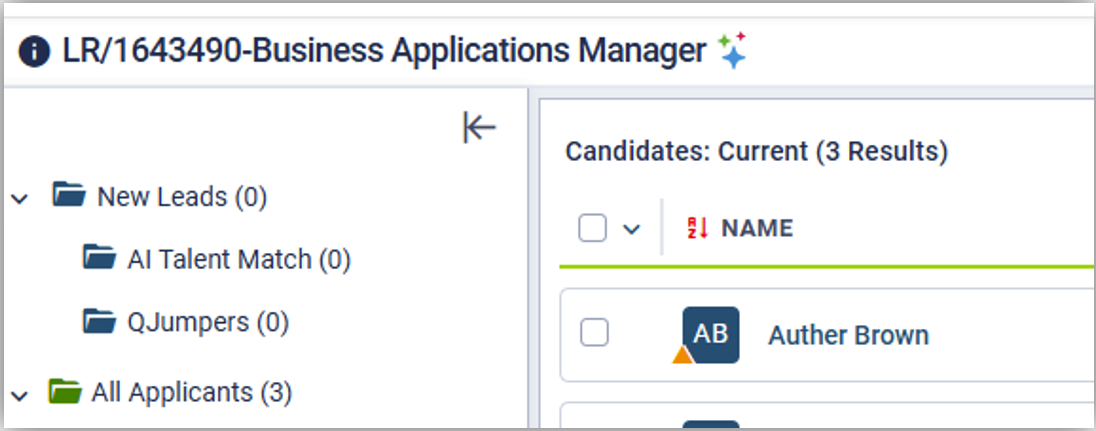Image resolution: width=1096 pixels, height=431 pixels.
Task: Click the AB avatar for Auther Brown
Action: (711, 334)
